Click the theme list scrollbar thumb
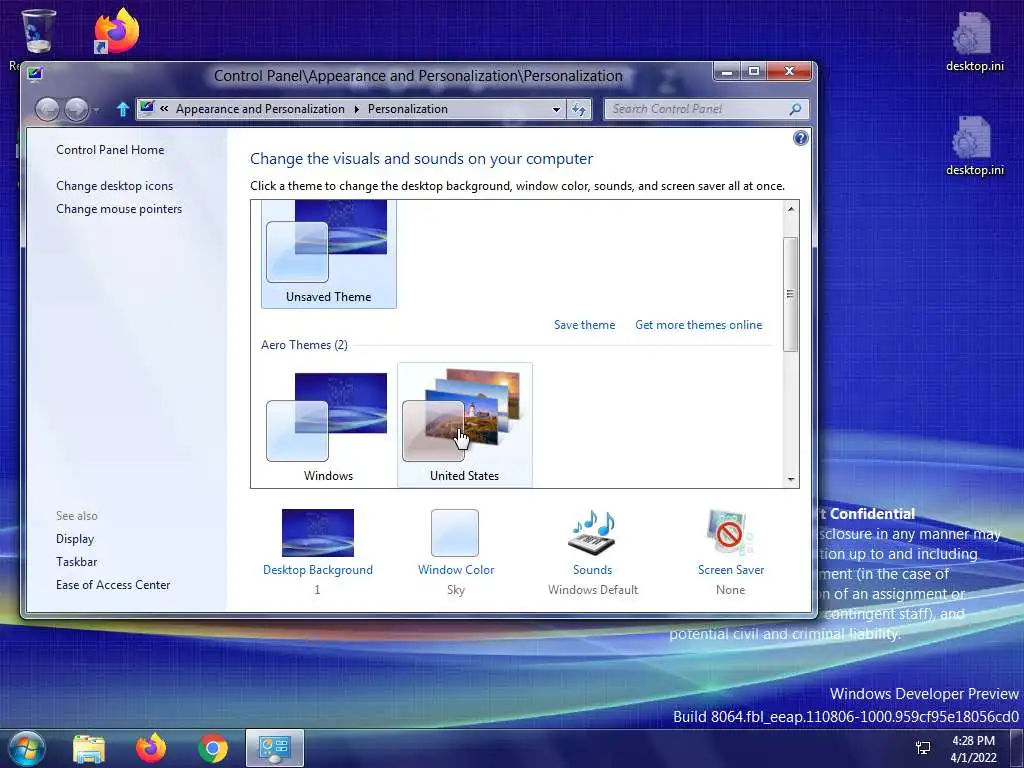Screen dimensions: 1024x768 click(791, 294)
